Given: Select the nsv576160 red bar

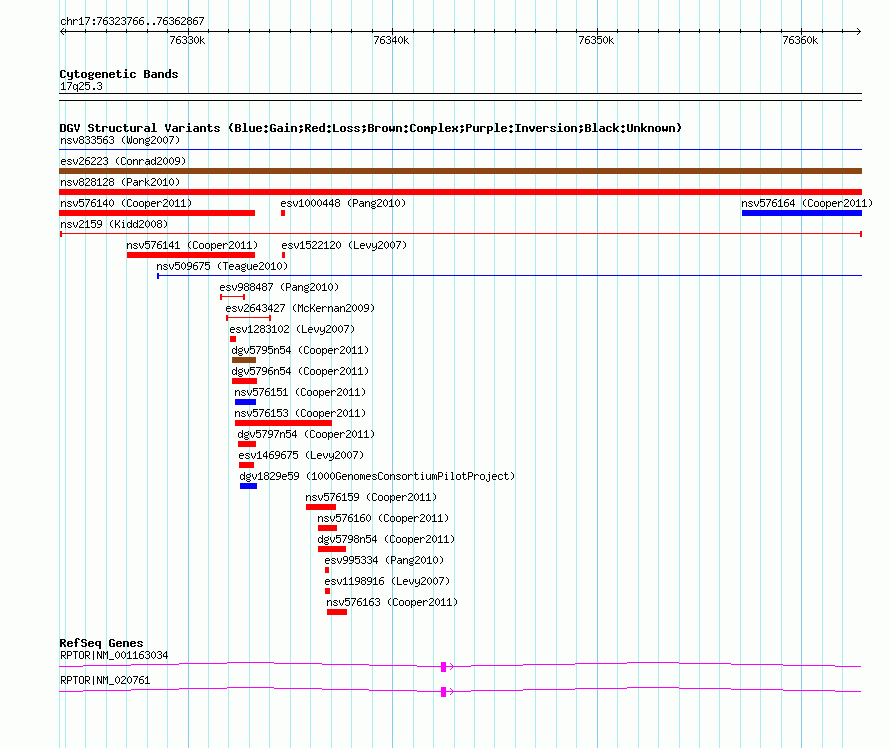Looking at the screenshot, I should tap(328, 528).
